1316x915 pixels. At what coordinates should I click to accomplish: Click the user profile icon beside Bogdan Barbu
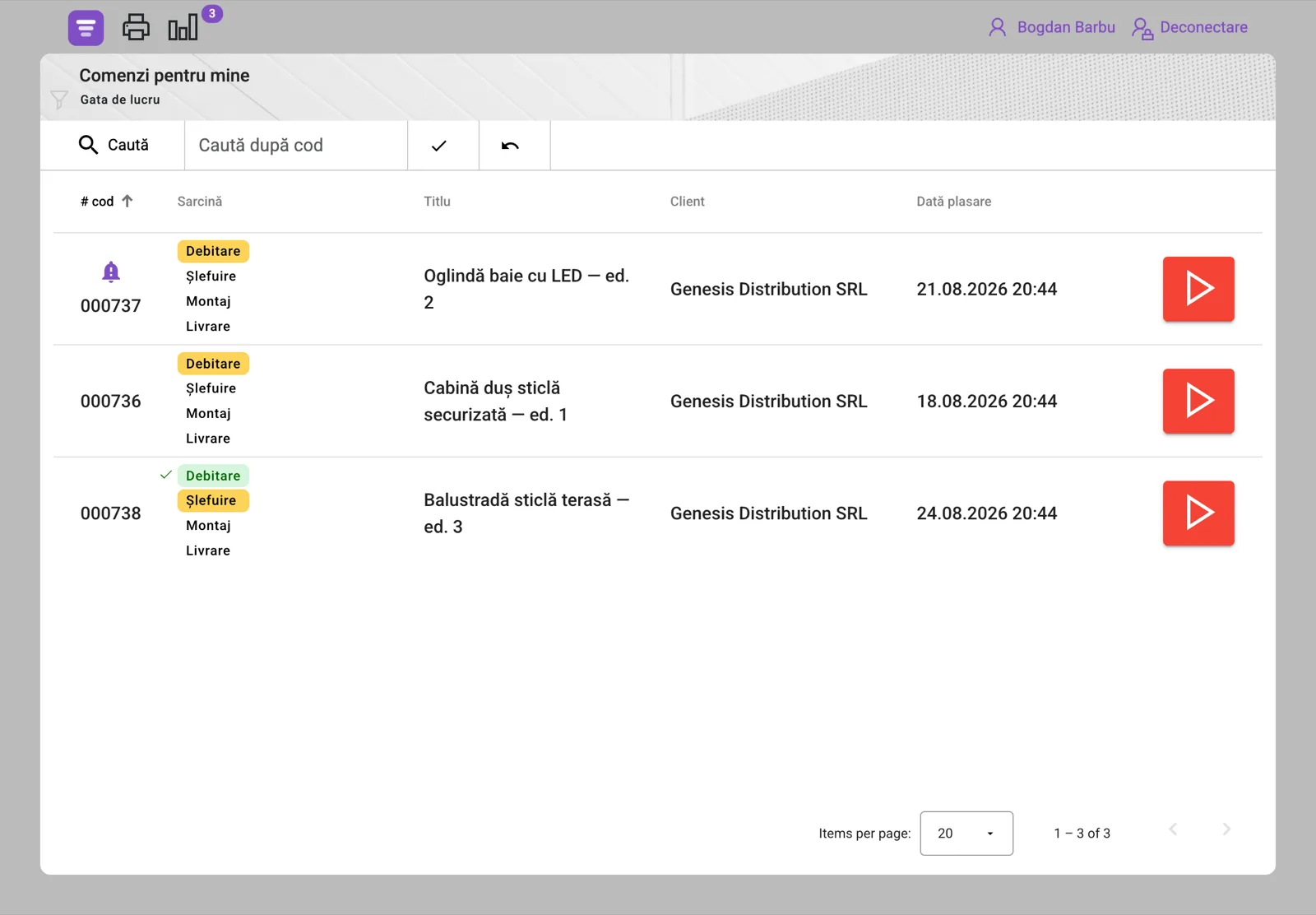pos(997,27)
